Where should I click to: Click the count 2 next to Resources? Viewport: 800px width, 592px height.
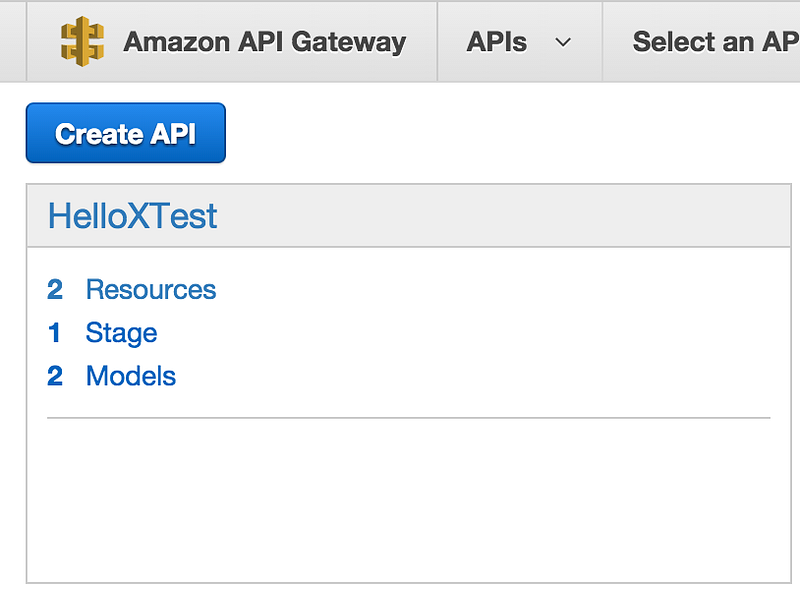point(55,289)
